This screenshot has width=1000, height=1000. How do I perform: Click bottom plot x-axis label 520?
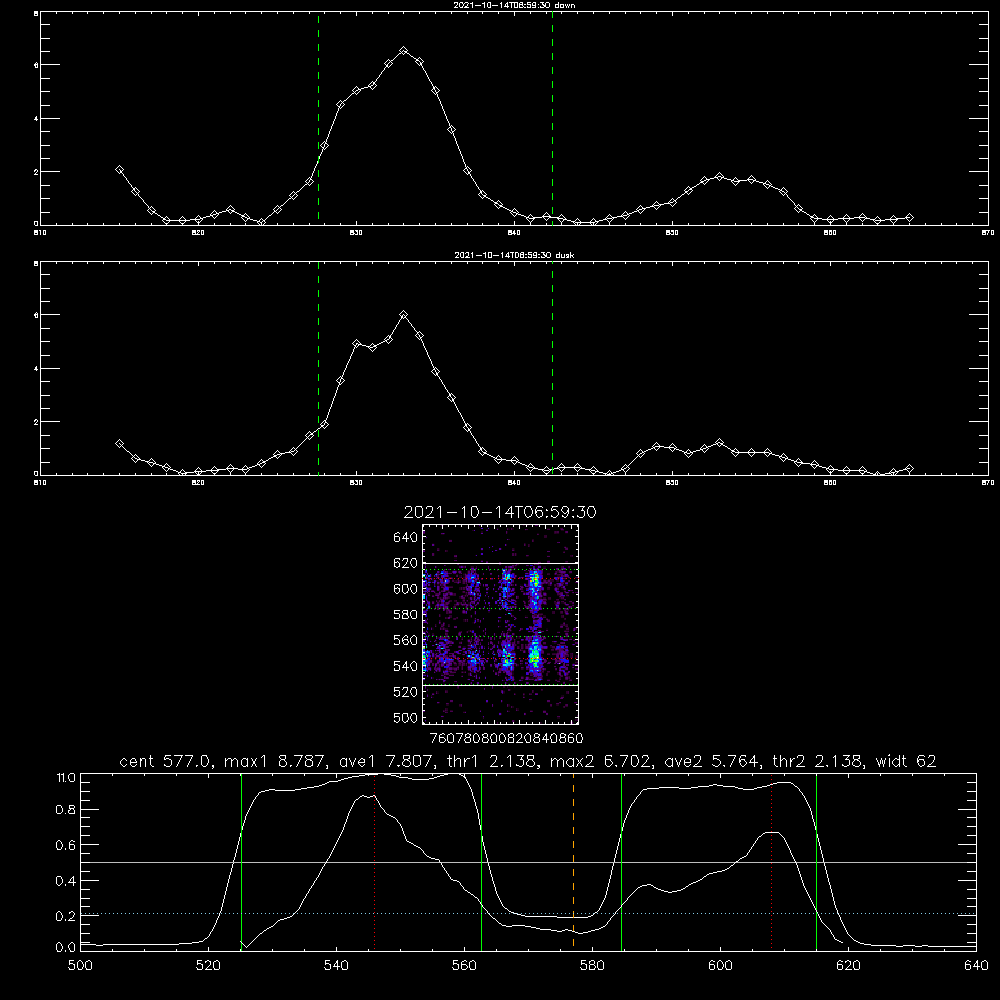coord(208,966)
